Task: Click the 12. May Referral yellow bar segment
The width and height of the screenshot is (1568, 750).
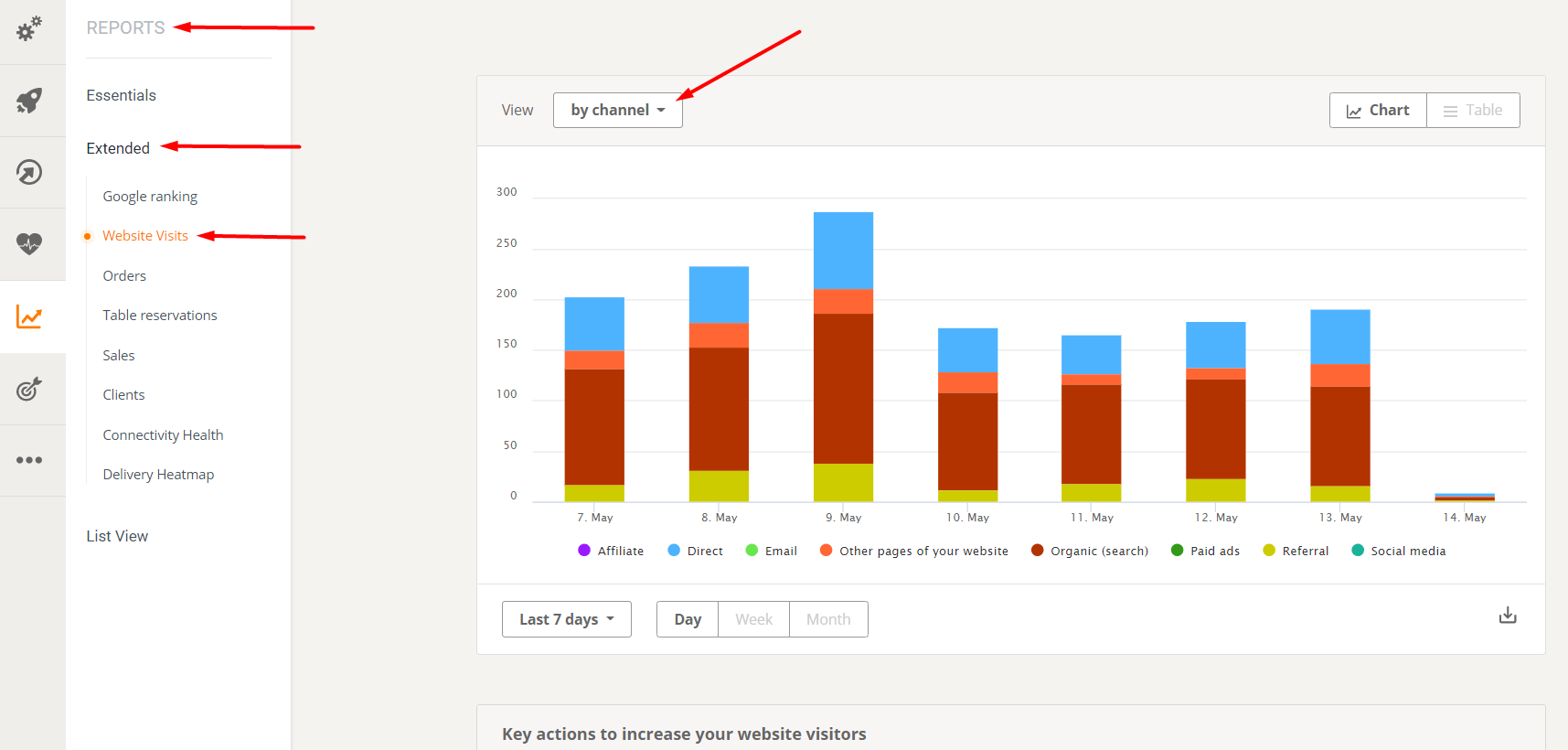Action: (x=1216, y=490)
